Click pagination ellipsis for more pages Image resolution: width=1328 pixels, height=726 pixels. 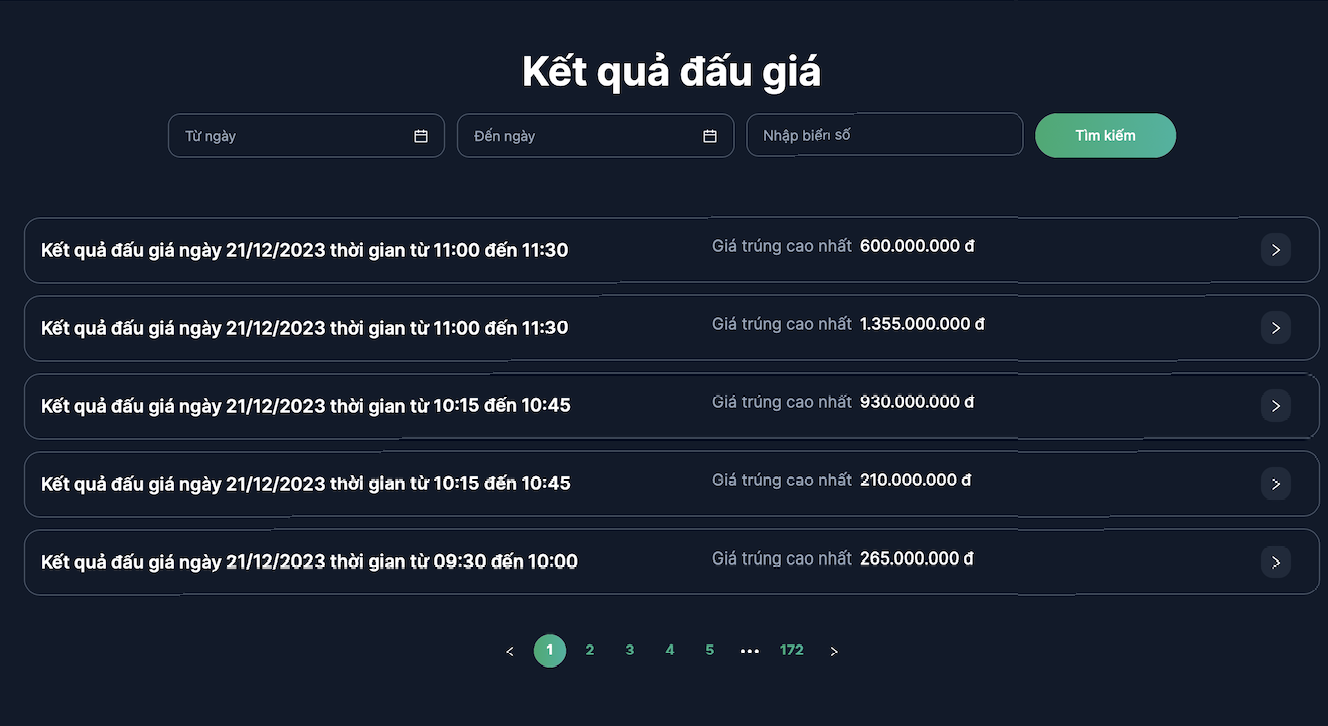[x=750, y=651]
